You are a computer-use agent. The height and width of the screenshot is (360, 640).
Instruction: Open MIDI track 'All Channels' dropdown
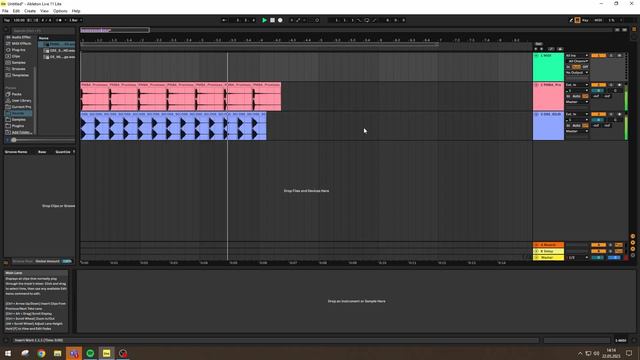(x=577, y=61)
